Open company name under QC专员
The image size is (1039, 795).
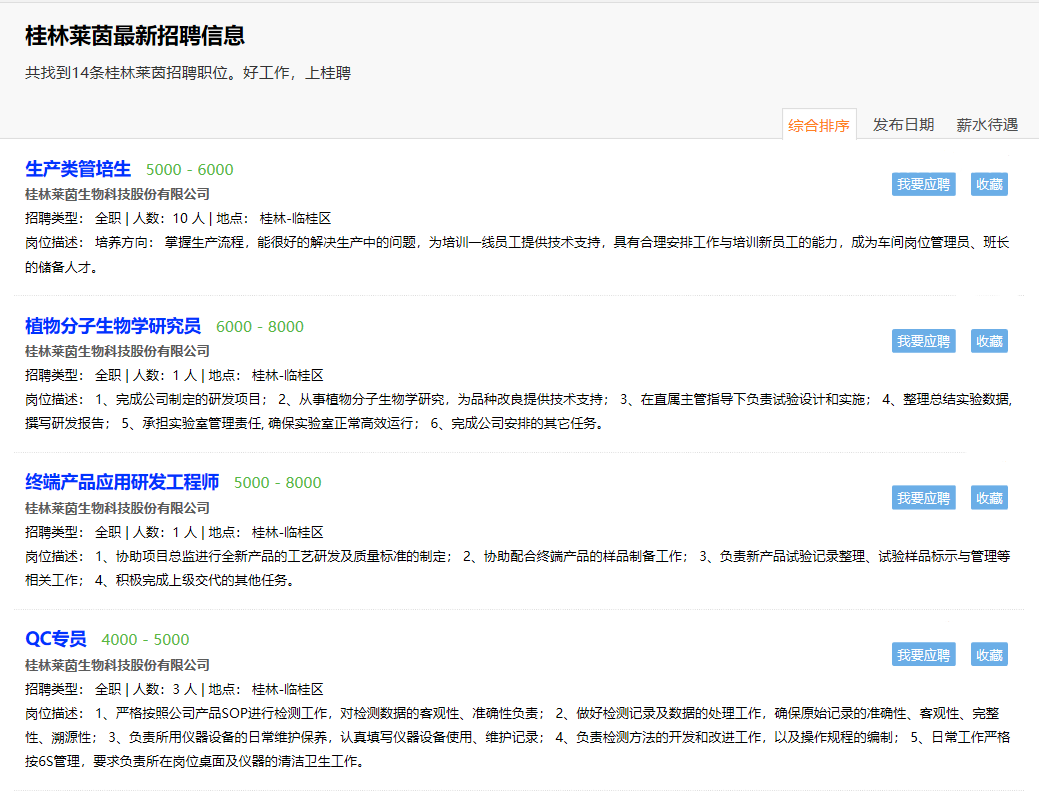click(117, 665)
